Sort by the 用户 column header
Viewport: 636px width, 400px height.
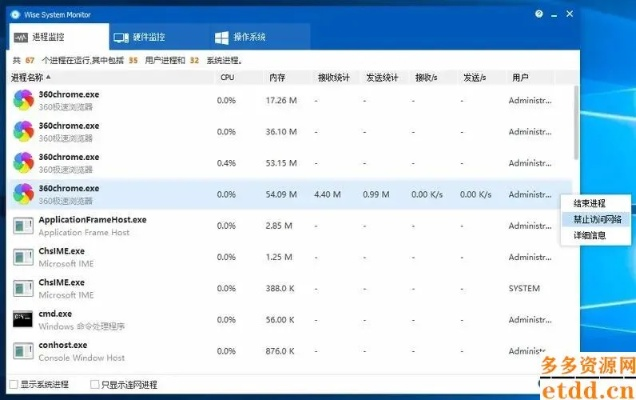[x=531, y=77]
